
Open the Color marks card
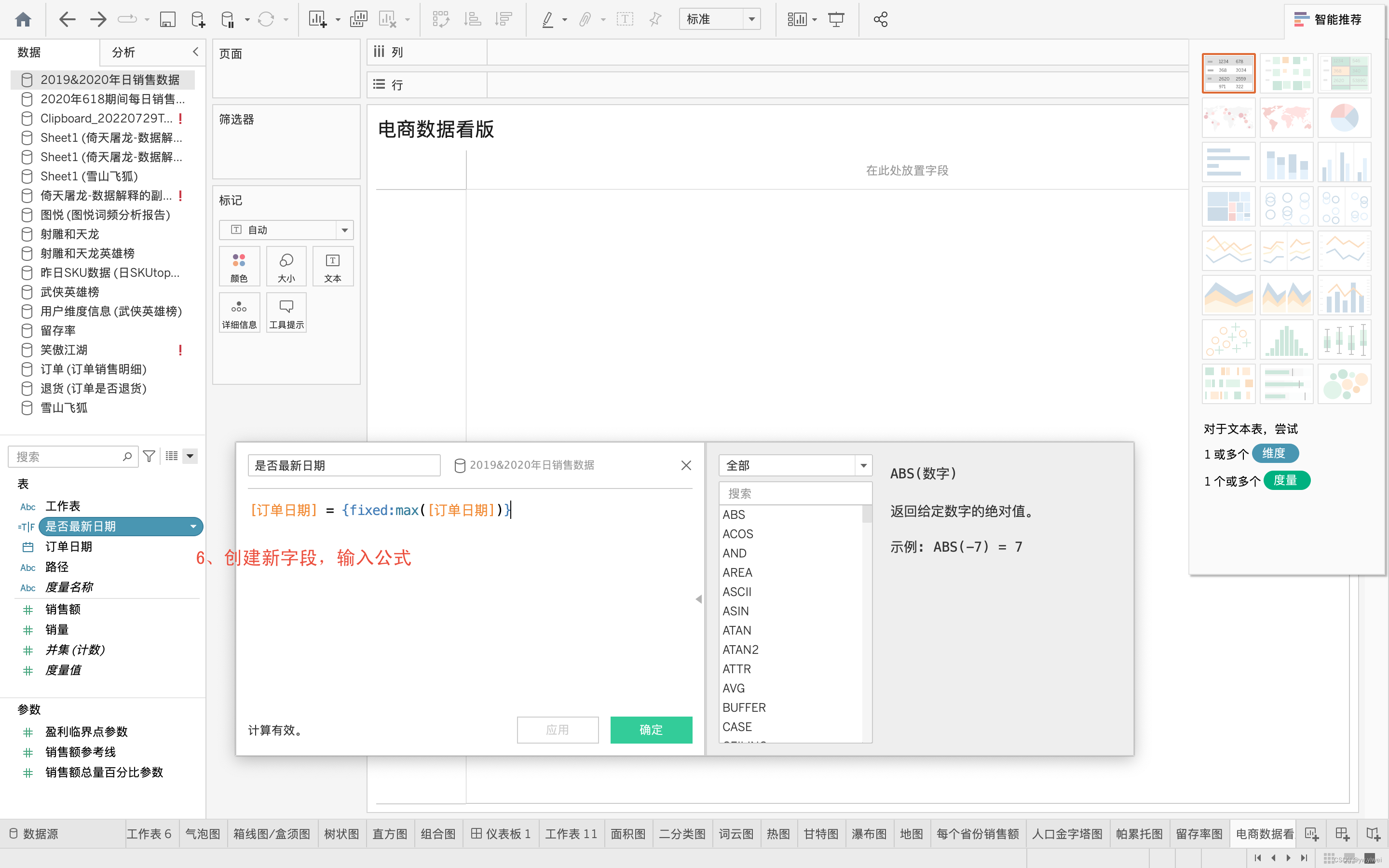[x=239, y=266]
